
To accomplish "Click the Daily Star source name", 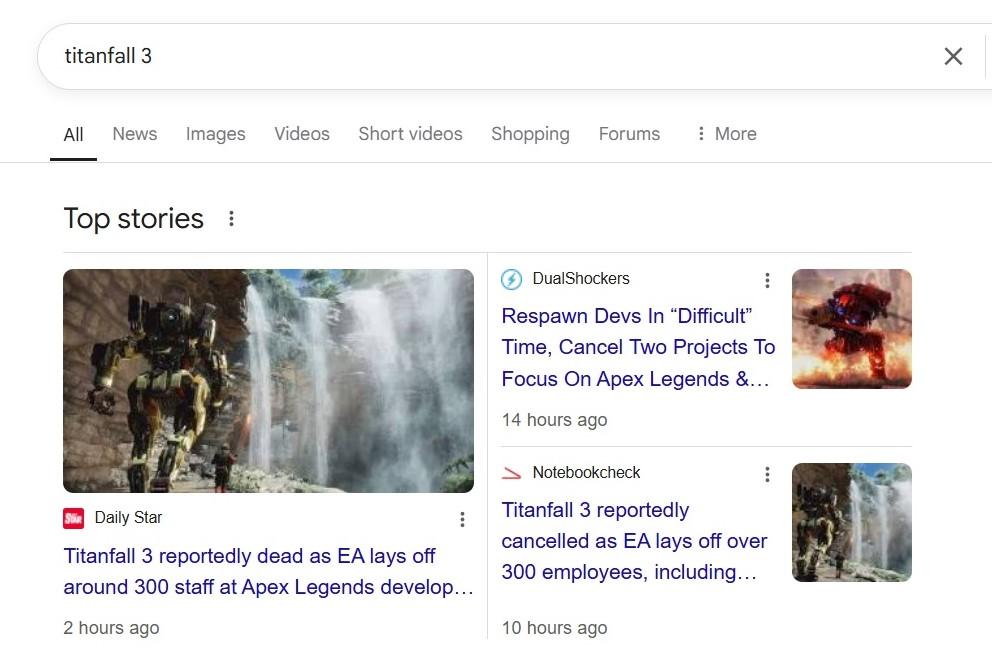I will (128, 518).
